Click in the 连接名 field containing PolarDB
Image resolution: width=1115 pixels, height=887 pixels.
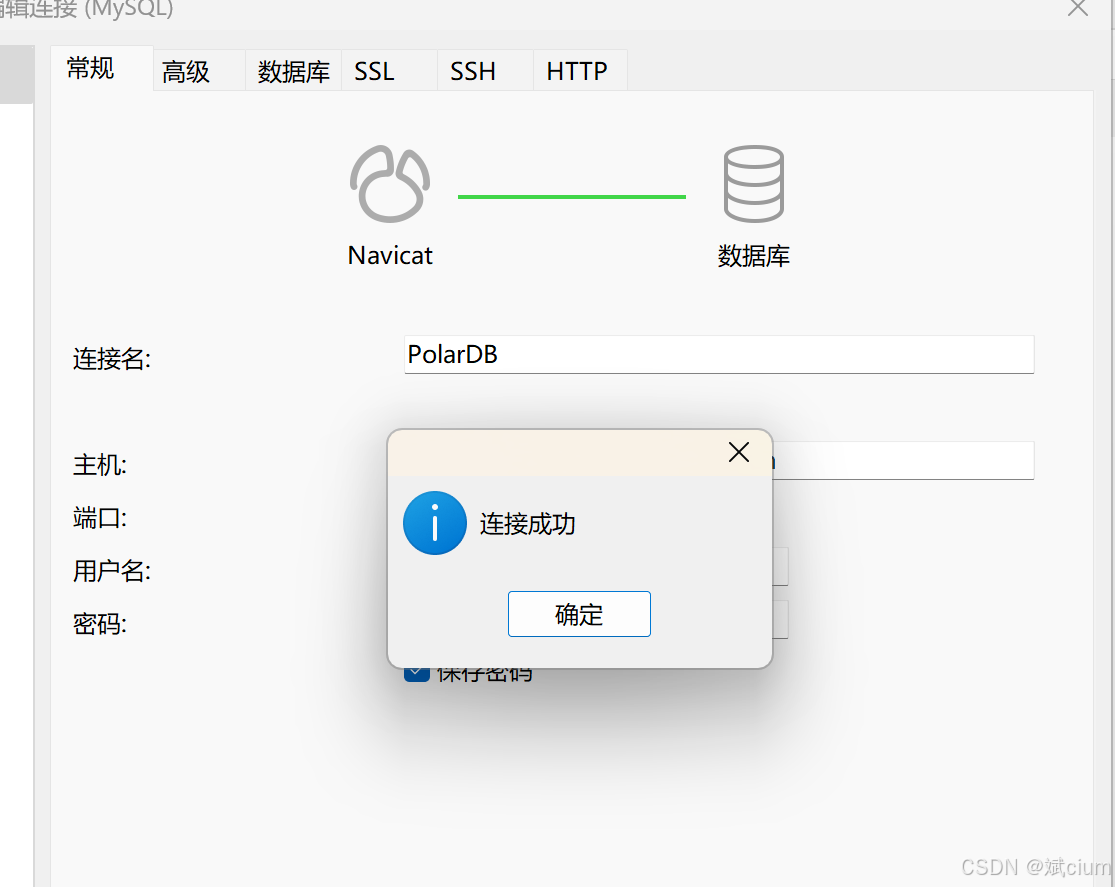[x=719, y=354]
